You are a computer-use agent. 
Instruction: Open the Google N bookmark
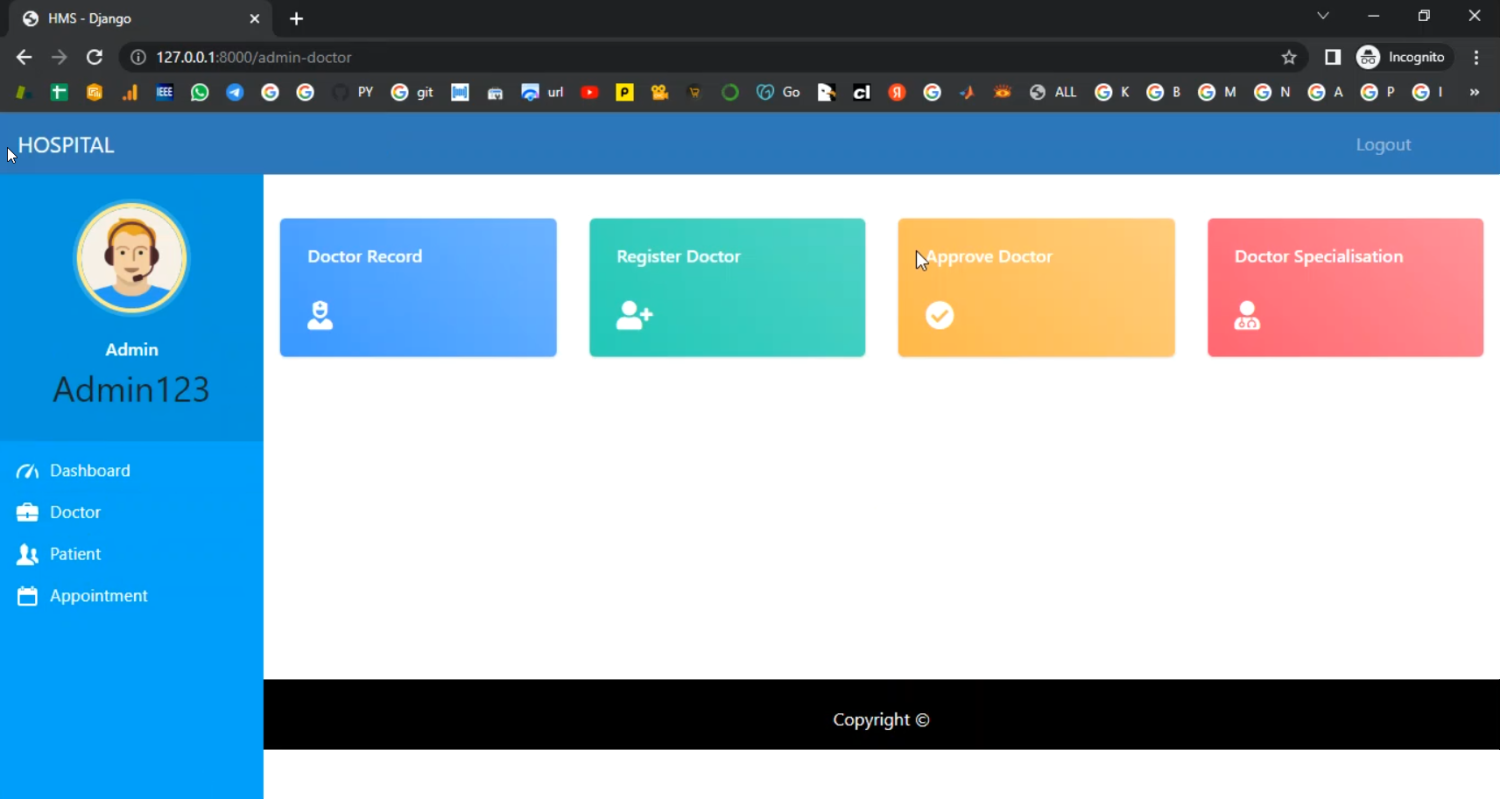point(1273,92)
